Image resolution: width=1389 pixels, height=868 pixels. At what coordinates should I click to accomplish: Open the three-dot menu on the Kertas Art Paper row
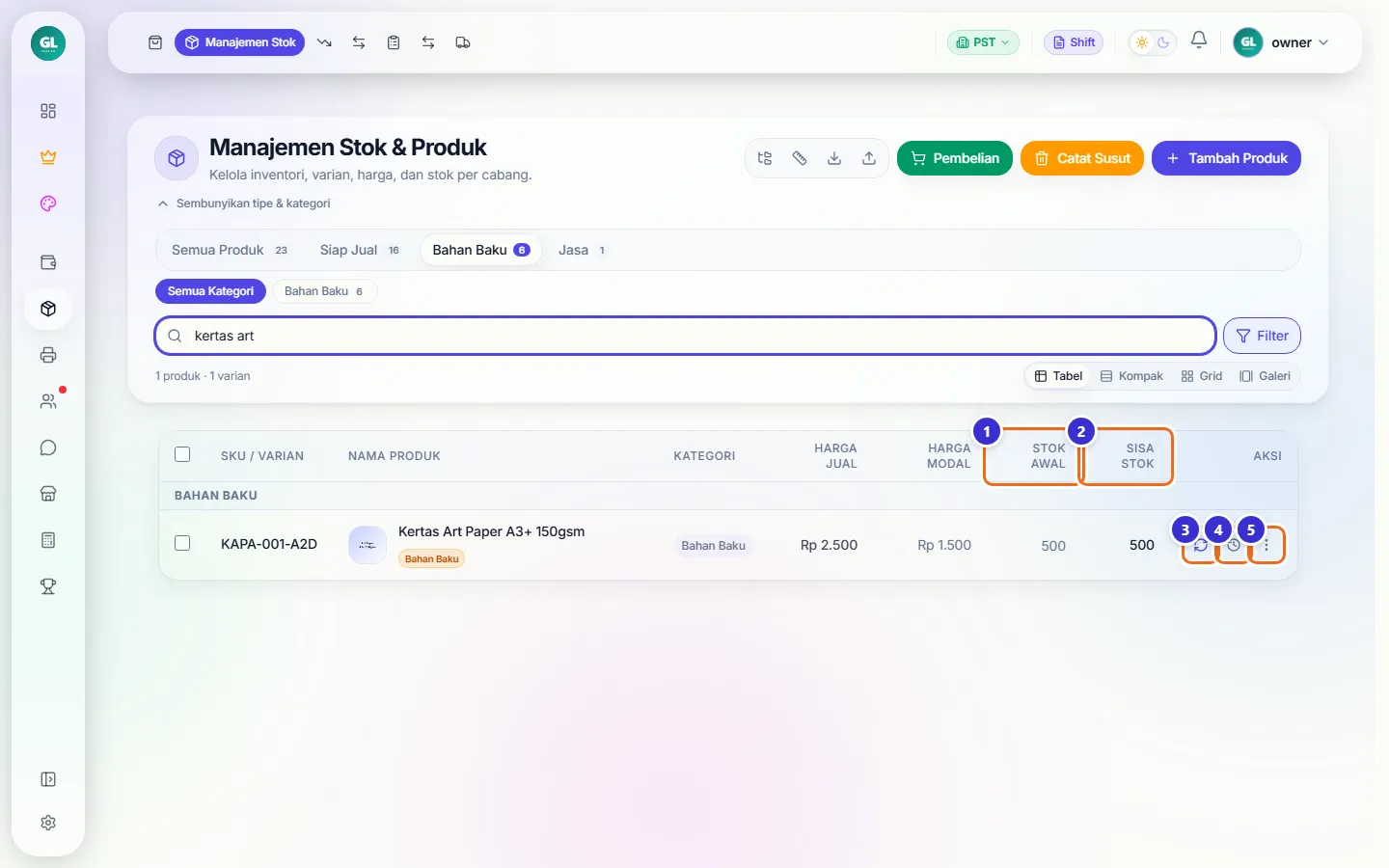tap(1266, 545)
